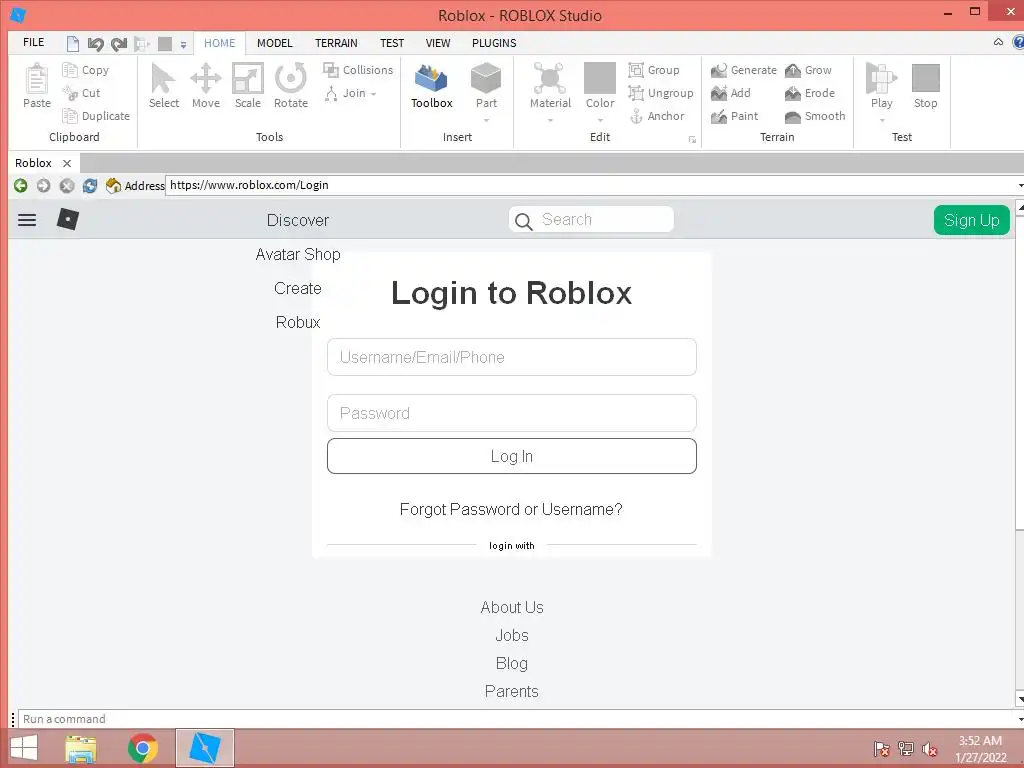The image size is (1024, 768).
Task: Switch to the TERRAIN ribbon tab
Action: point(336,43)
